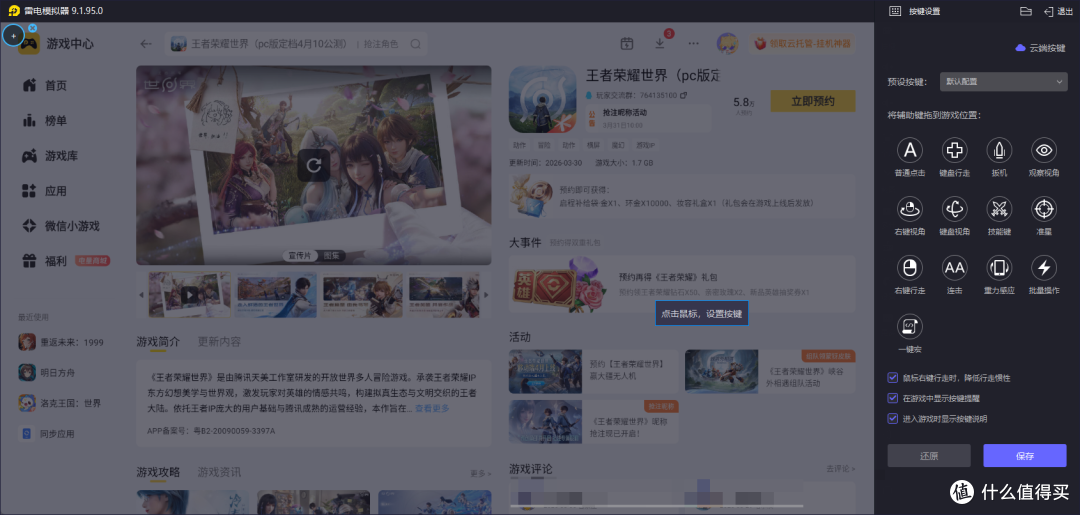The image size is (1080, 515).
Task: Select the 一键宏 macro script icon
Action: (x=910, y=326)
